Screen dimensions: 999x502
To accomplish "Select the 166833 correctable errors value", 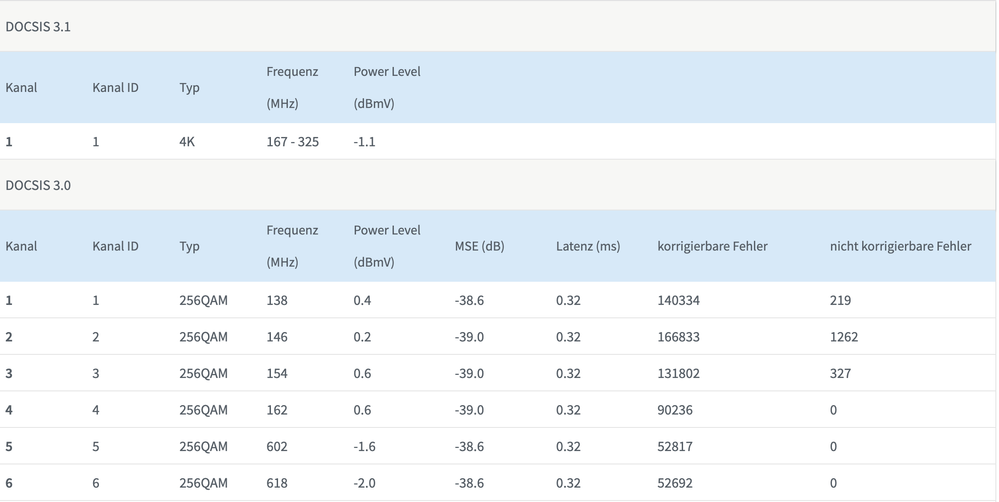I will click(x=680, y=337).
